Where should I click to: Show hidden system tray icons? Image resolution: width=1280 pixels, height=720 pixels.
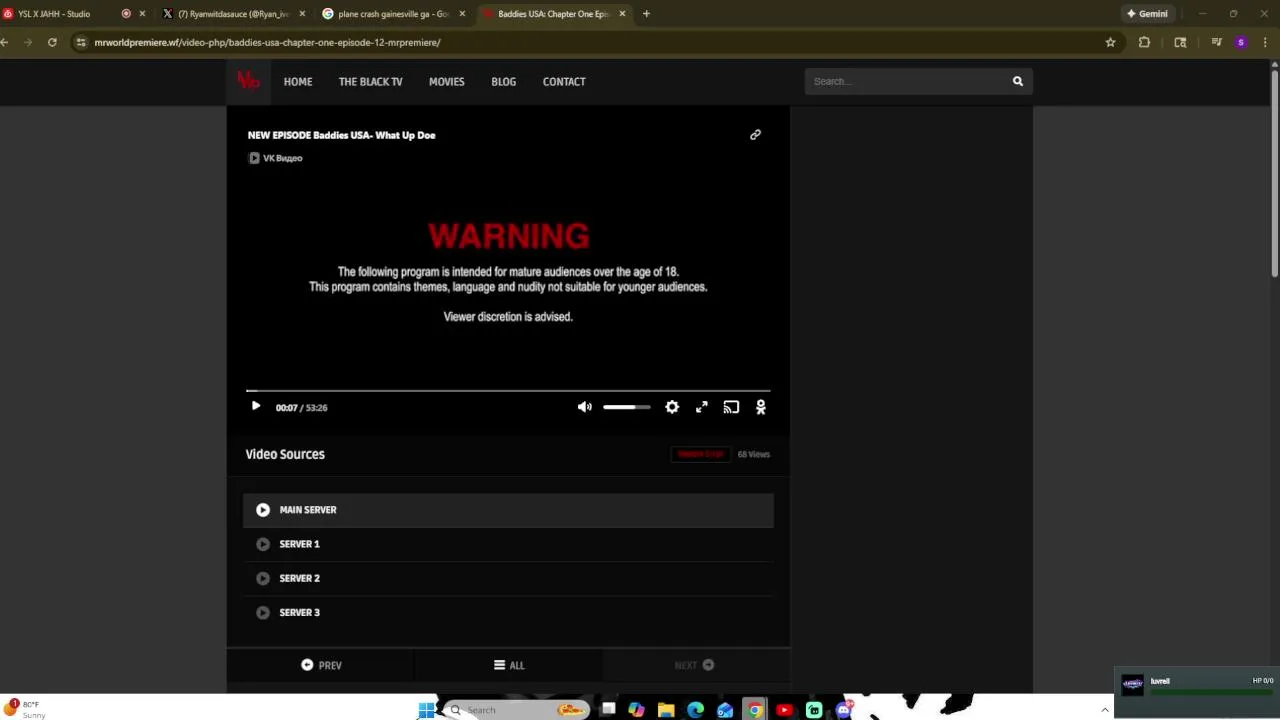tap(1105, 710)
